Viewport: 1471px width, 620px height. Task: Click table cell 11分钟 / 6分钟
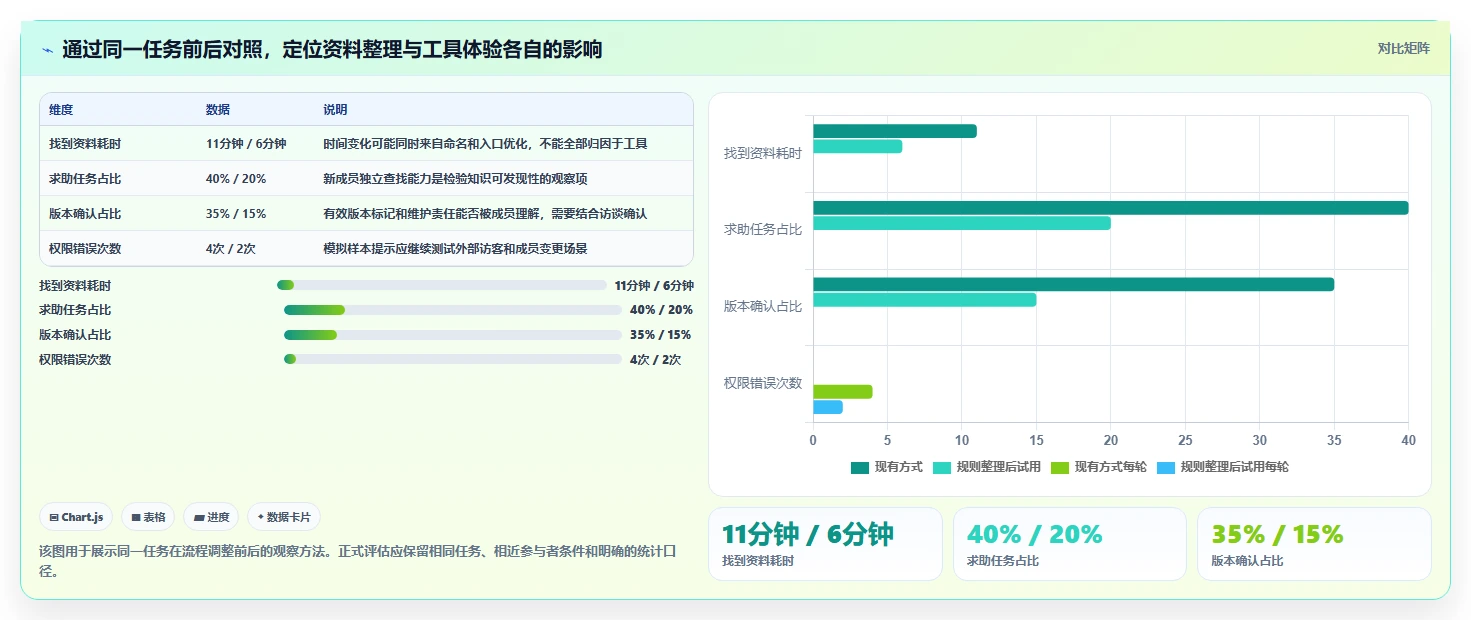[x=246, y=144]
